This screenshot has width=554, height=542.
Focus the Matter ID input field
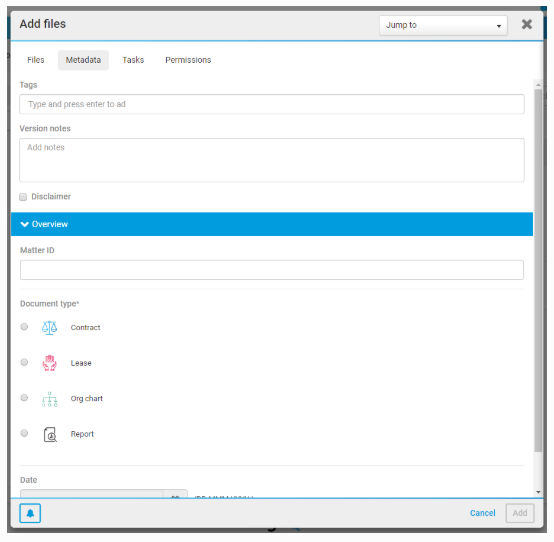coord(272,270)
